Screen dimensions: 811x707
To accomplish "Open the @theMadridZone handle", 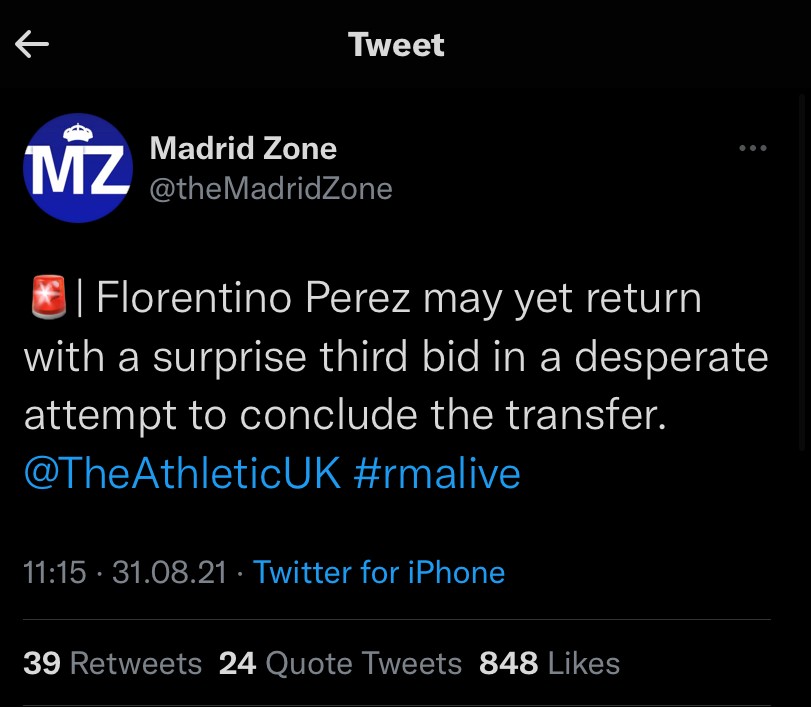I will 270,188.
